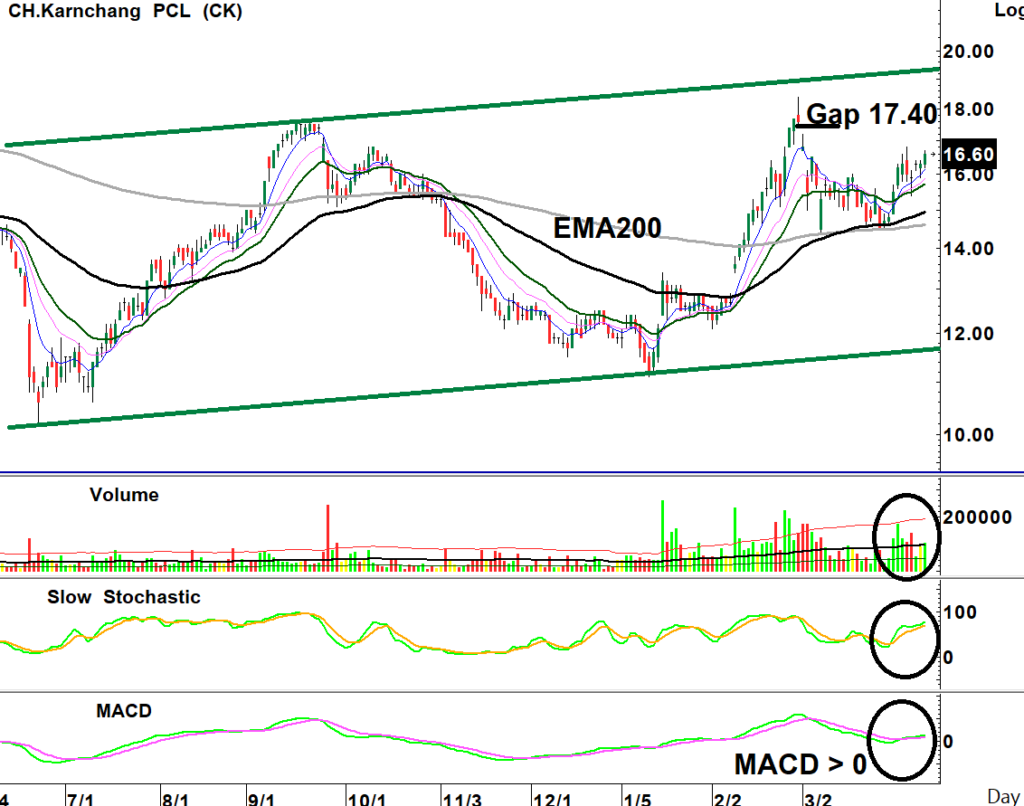Click the Gap 17.40 annotation

tap(871, 114)
